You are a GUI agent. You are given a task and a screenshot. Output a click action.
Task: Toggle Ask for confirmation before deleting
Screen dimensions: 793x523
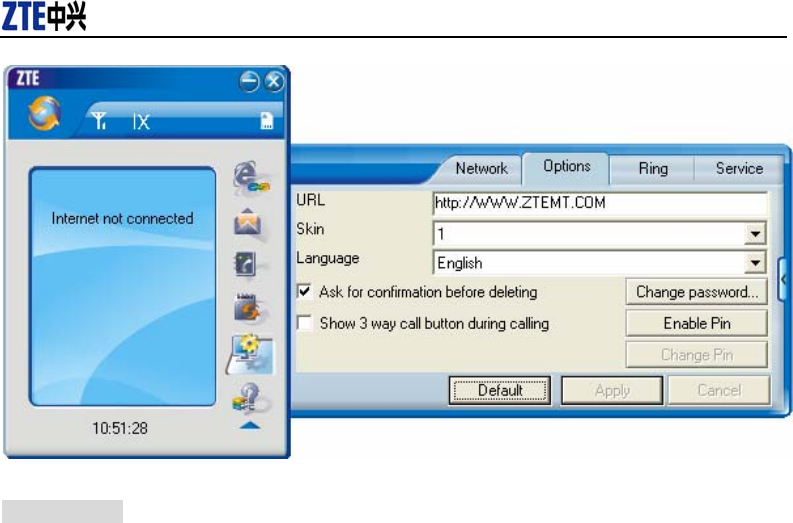(304, 292)
